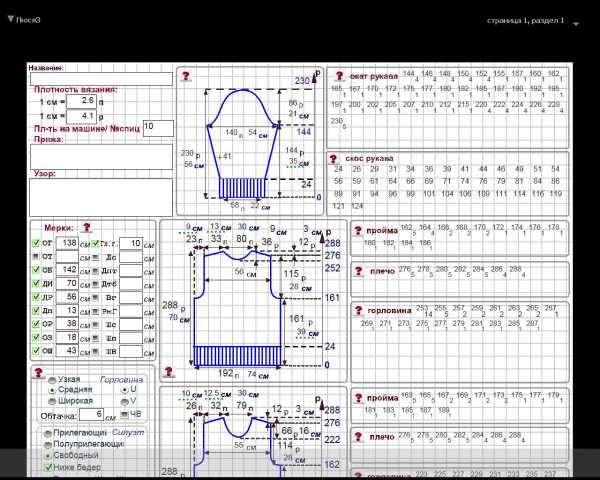This screenshot has width=600, height=480.
Task: Expand the Люся3 document title triangle
Action: (x=10, y=19)
